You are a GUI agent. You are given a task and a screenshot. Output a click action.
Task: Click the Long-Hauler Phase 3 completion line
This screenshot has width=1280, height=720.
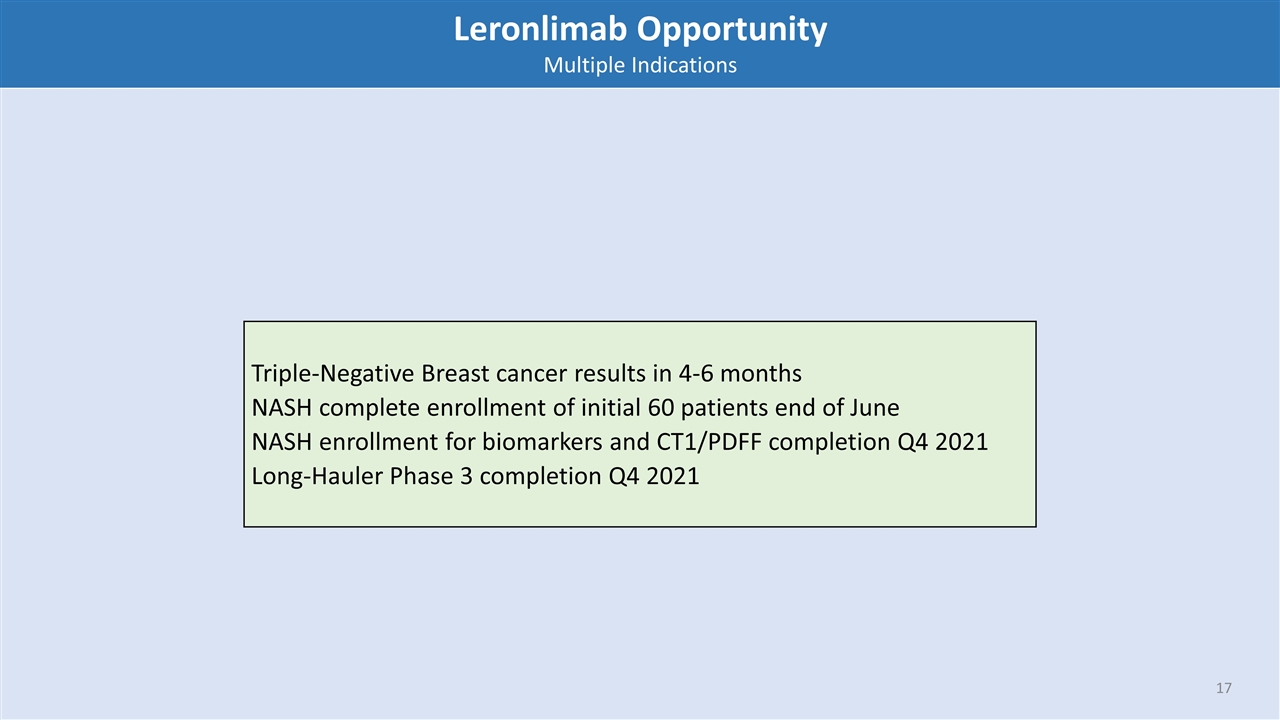(475, 476)
